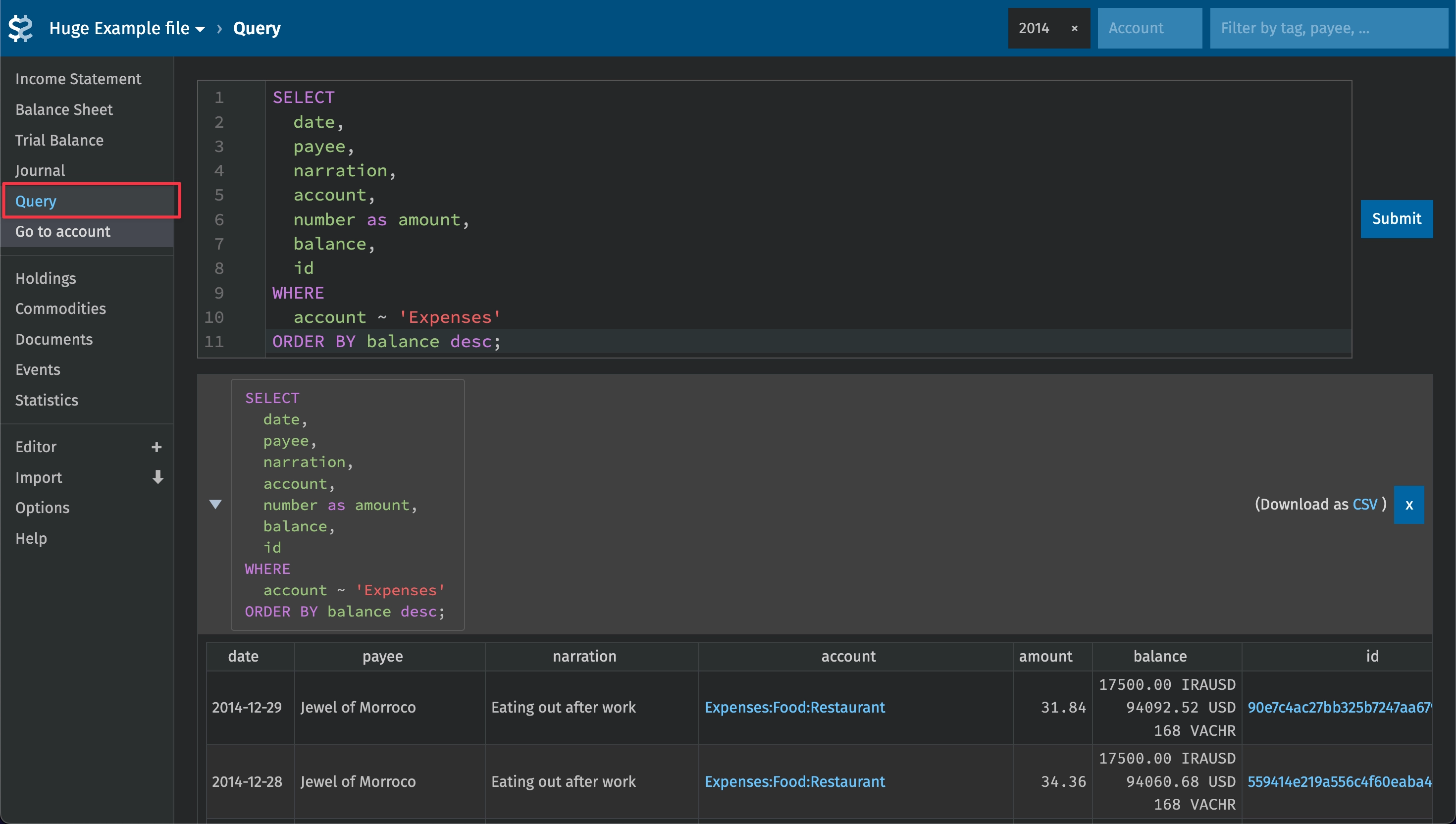Download the results as CSV
Viewport: 1456px width, 824px height.
pyautogui.click(x=1364, y=504)
